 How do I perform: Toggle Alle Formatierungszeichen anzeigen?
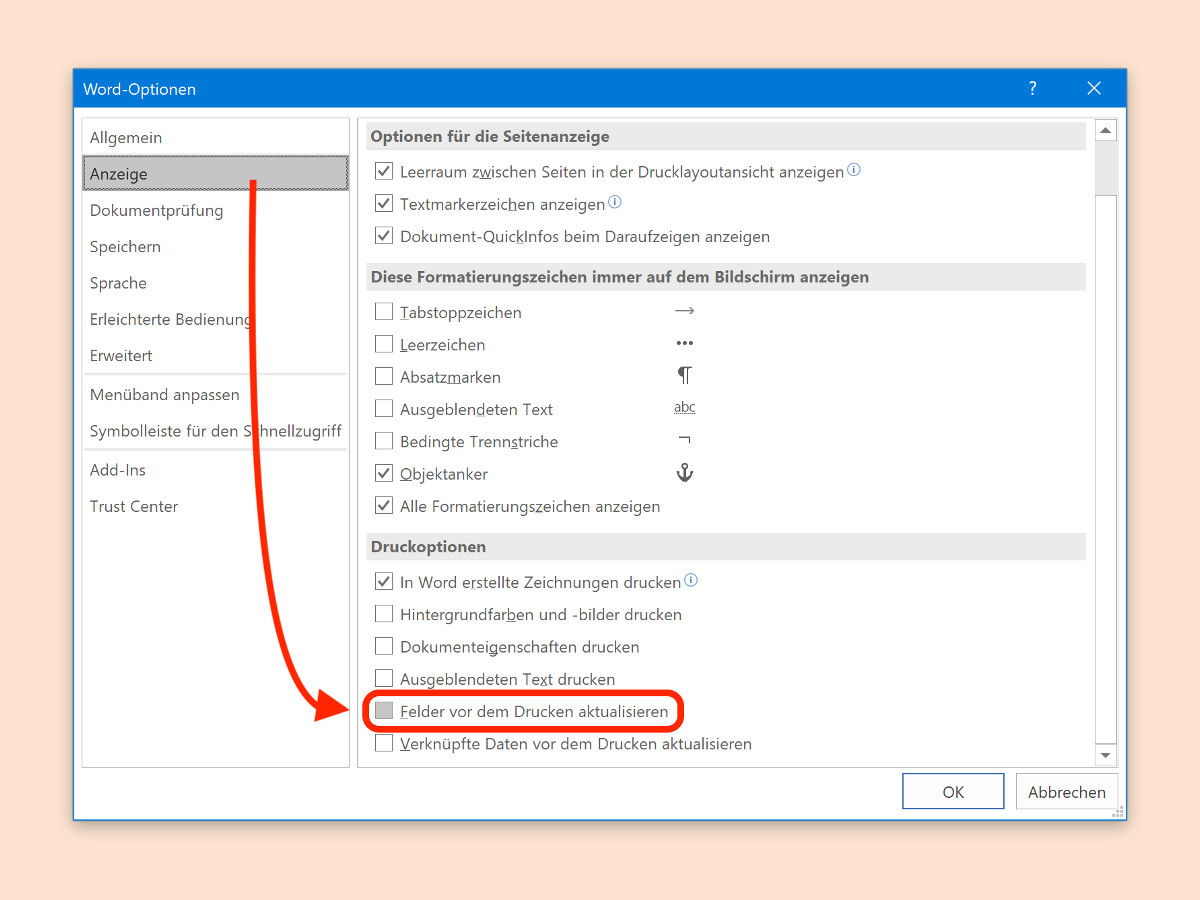(x=384, y=506)
